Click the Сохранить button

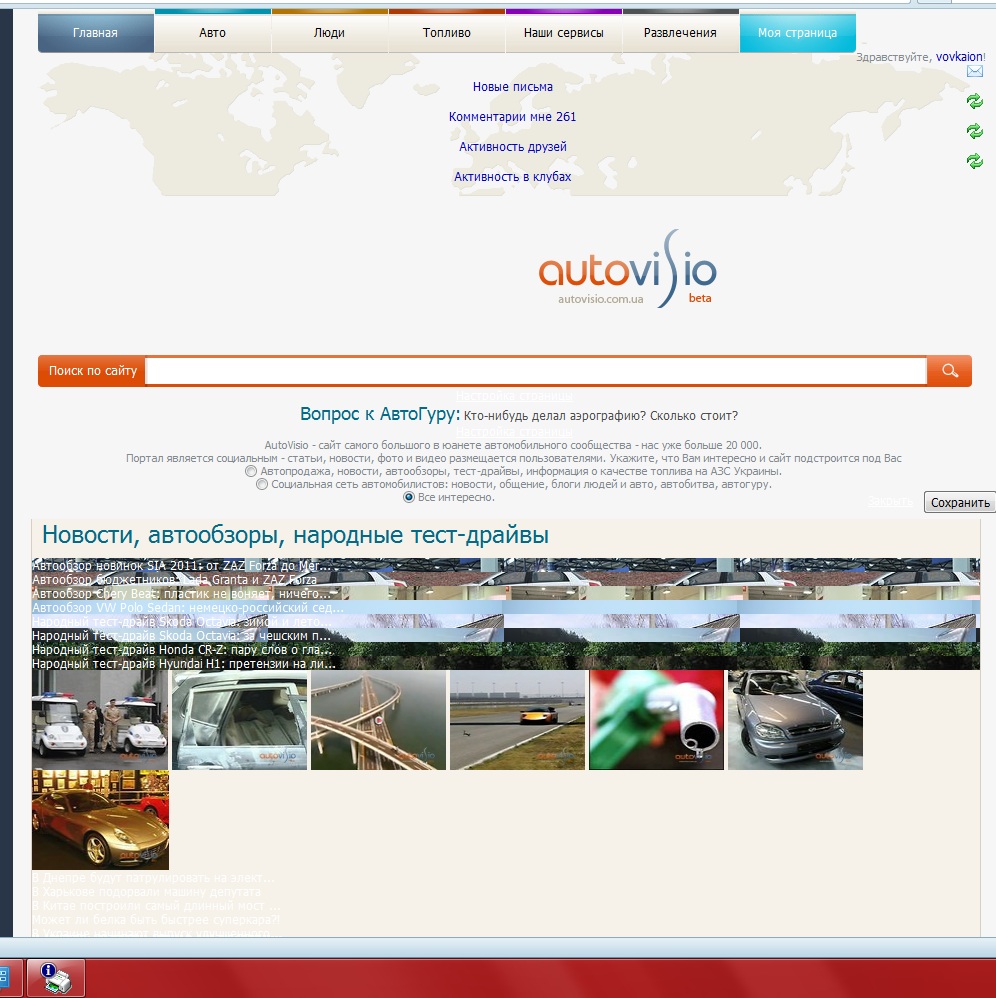[960, 502]
